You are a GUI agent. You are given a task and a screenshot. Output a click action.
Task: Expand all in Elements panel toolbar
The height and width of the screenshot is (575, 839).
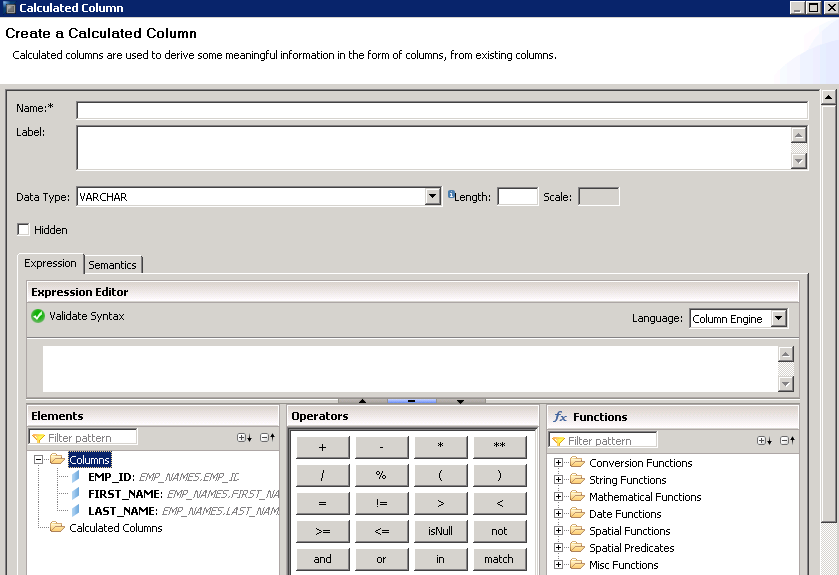pos(245,438)
